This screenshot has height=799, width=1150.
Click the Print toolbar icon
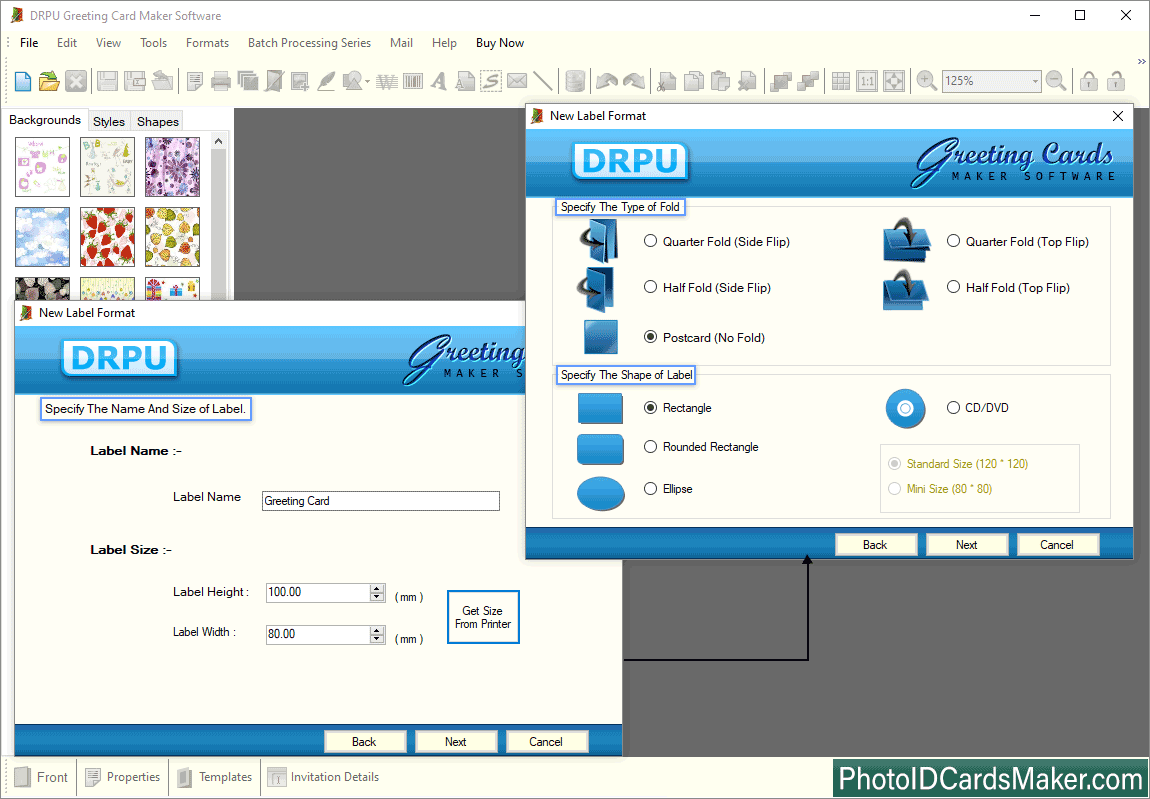221,81
